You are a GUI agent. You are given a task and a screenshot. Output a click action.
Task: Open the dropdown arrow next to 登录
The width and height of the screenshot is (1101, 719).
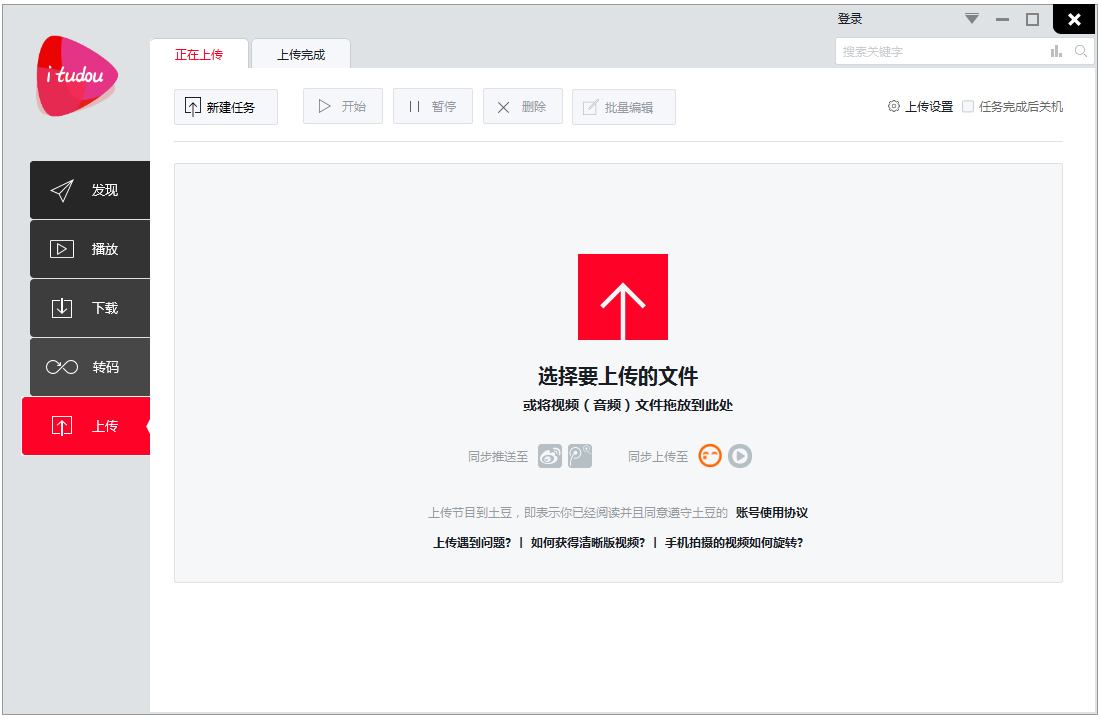pos(970,18)
